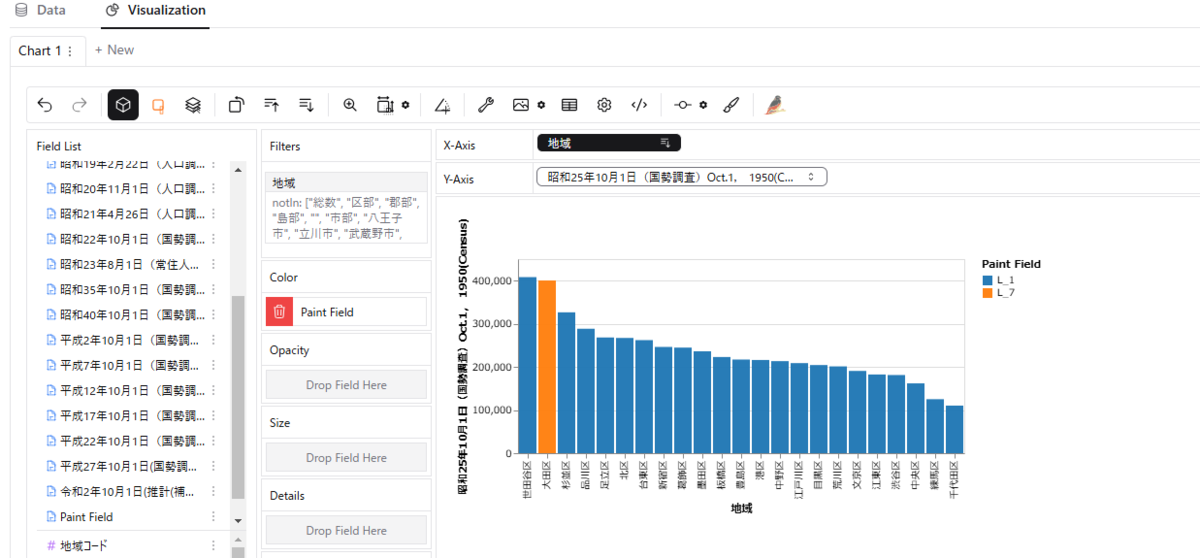Toggle the aggregation cube icon
The width and height of the screenshot is (1200, 558).
point(123,105)
